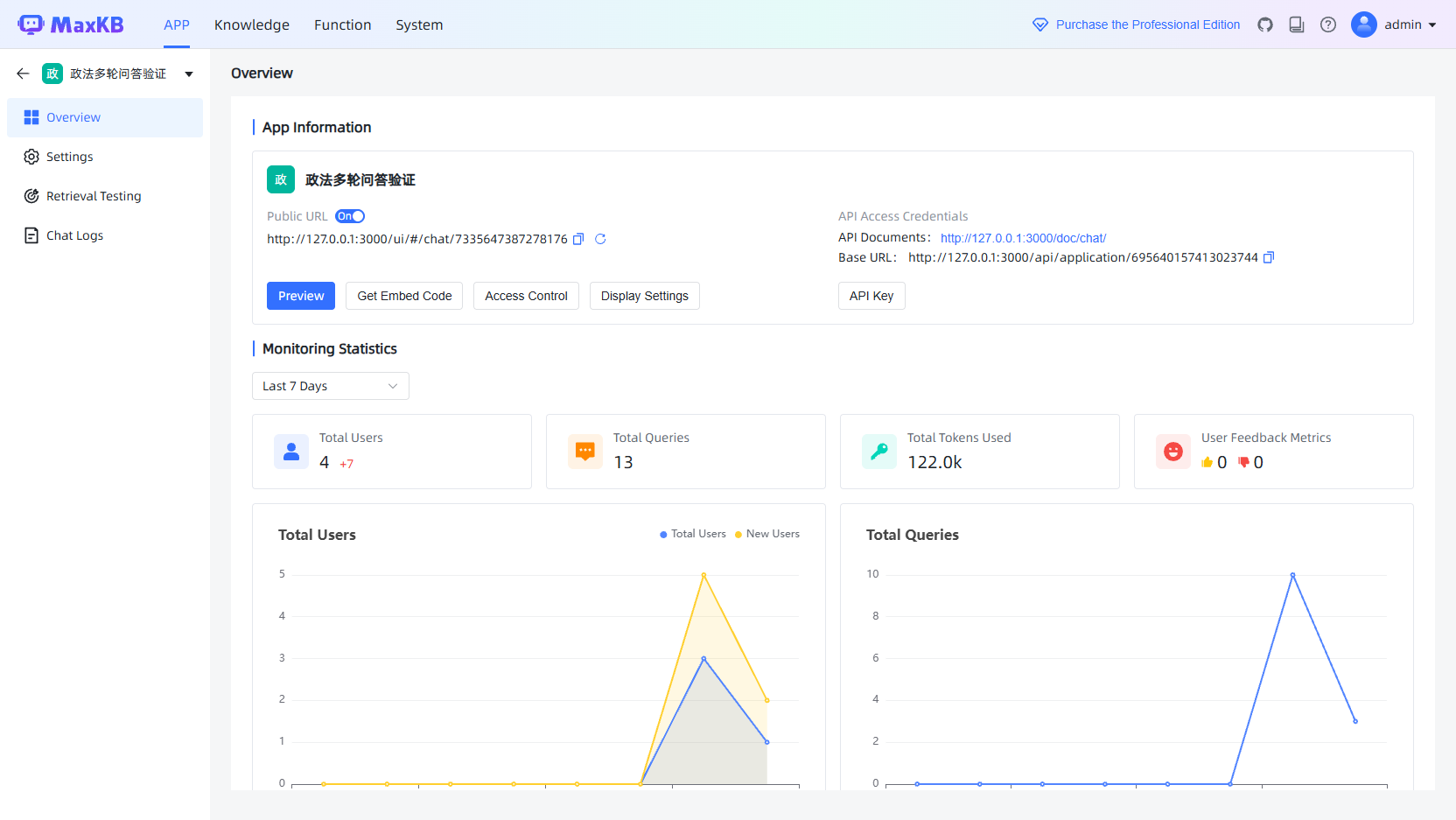Open Access Control
This screenshot has width=1456, height=820.
point(527,296)
